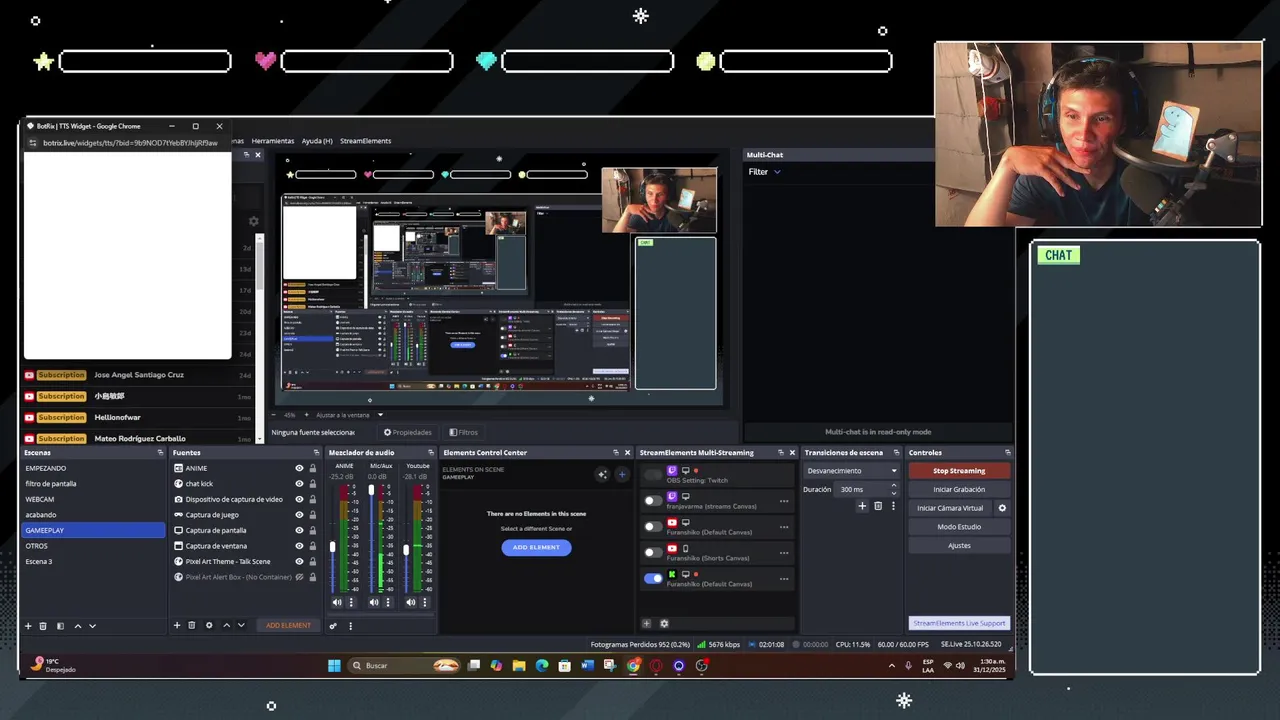Image resolution: width=1280 pixels, height=720 pixels.
Task: Add a new scene with the plus icon
Action: coord(28,626)
